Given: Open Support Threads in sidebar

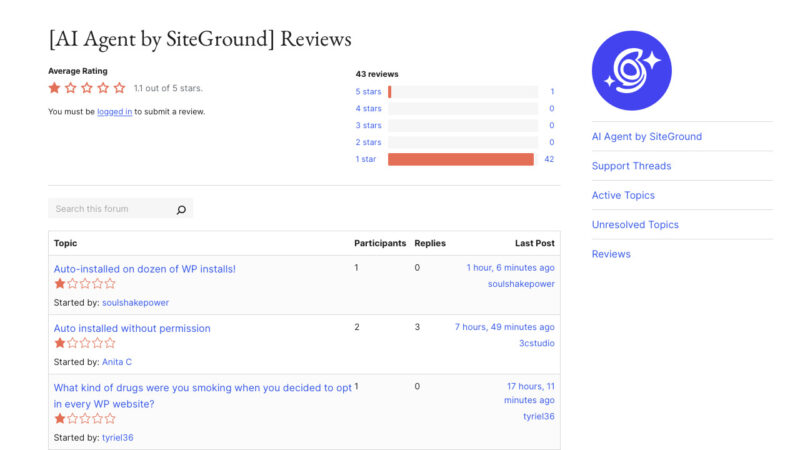Looking at the screenshot, I should [631, 166].
